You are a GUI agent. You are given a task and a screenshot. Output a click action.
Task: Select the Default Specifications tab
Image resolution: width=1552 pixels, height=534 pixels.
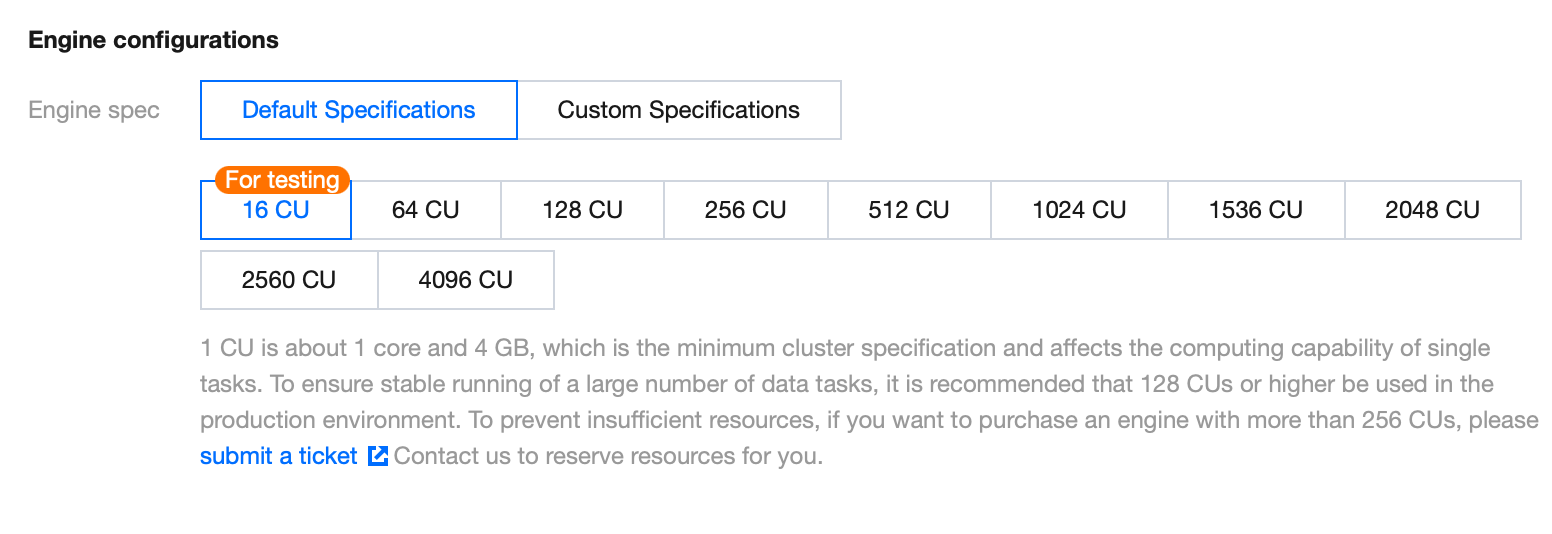click(x=358, y=110)
